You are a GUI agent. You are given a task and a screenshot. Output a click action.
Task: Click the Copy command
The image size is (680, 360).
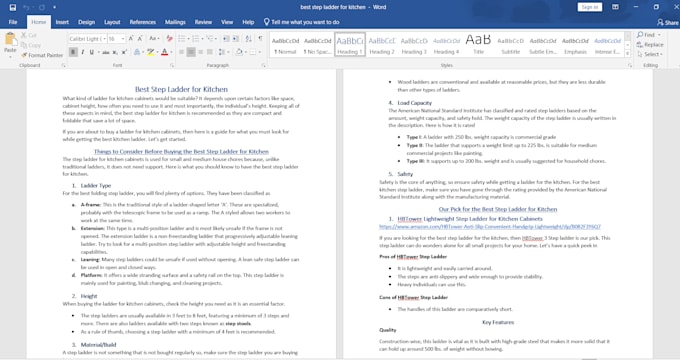31,45
